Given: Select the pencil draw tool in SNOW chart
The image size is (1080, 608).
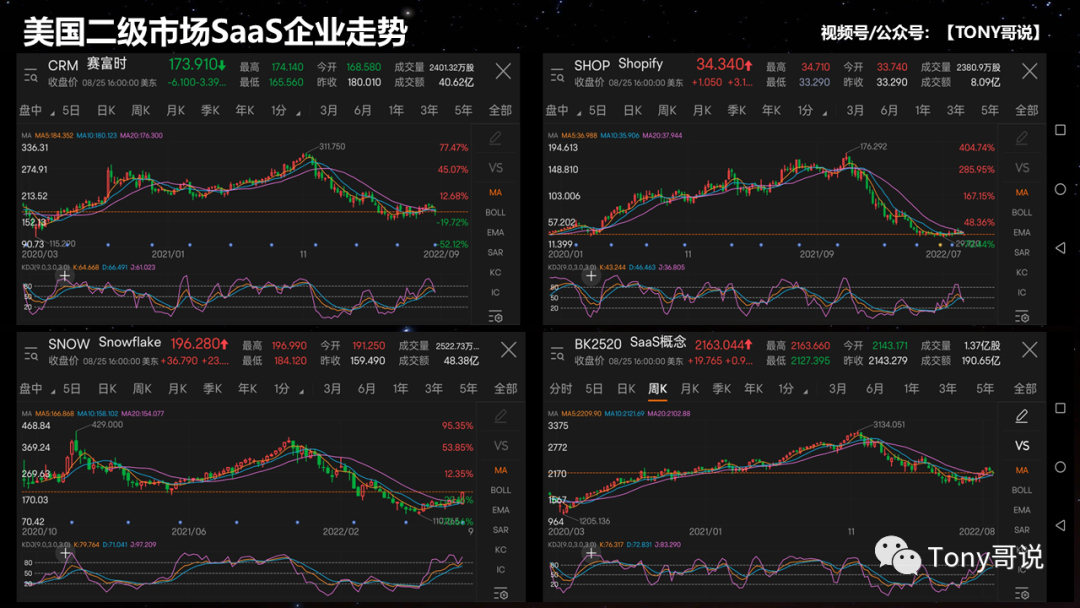Looking at the screenshot, I should click(501, 416).
